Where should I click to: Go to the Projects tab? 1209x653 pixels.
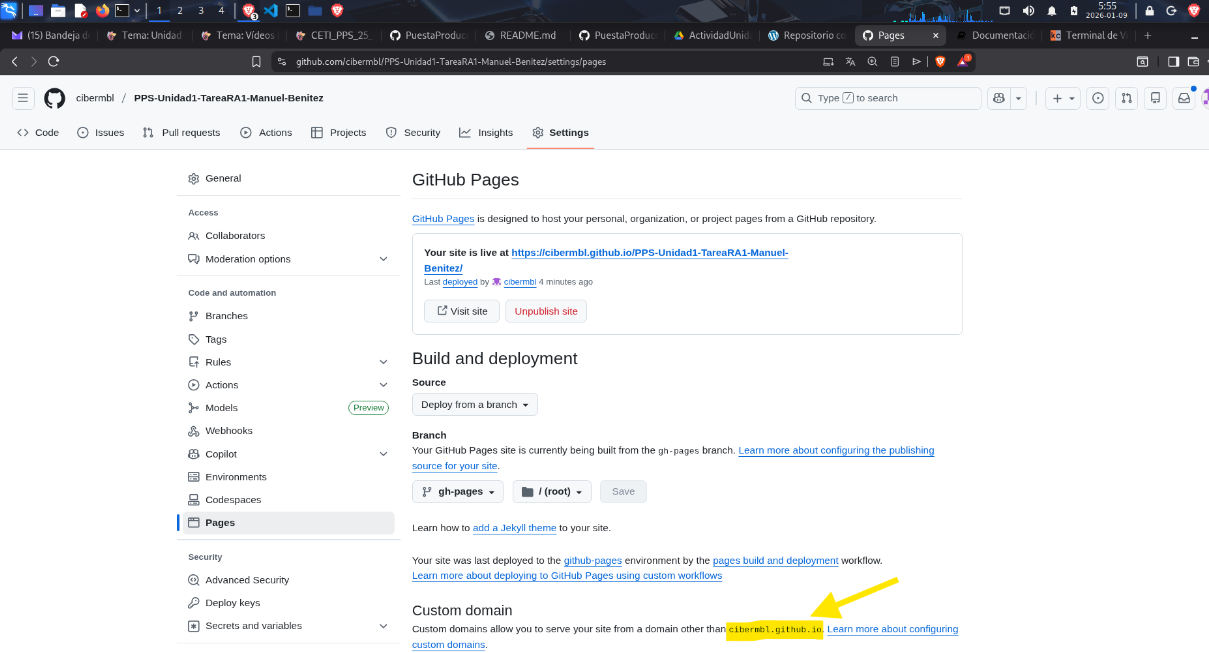(x=339, y=132)
